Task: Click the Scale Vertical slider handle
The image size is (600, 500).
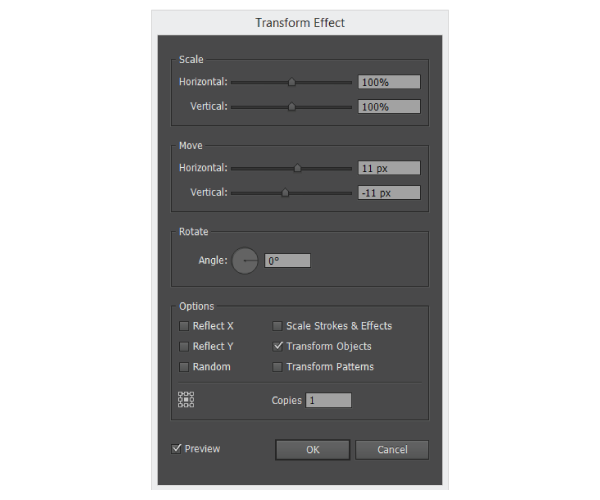Action: pyautogui.click(x=292, y=107)
